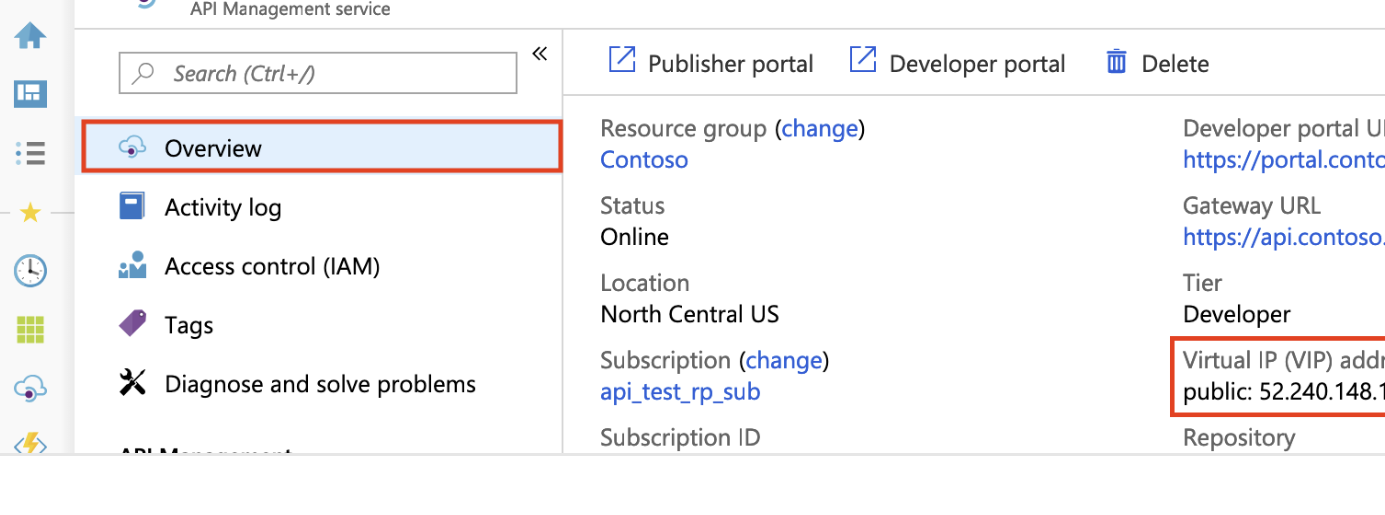Click change link next to Resource group

point(819,129)
